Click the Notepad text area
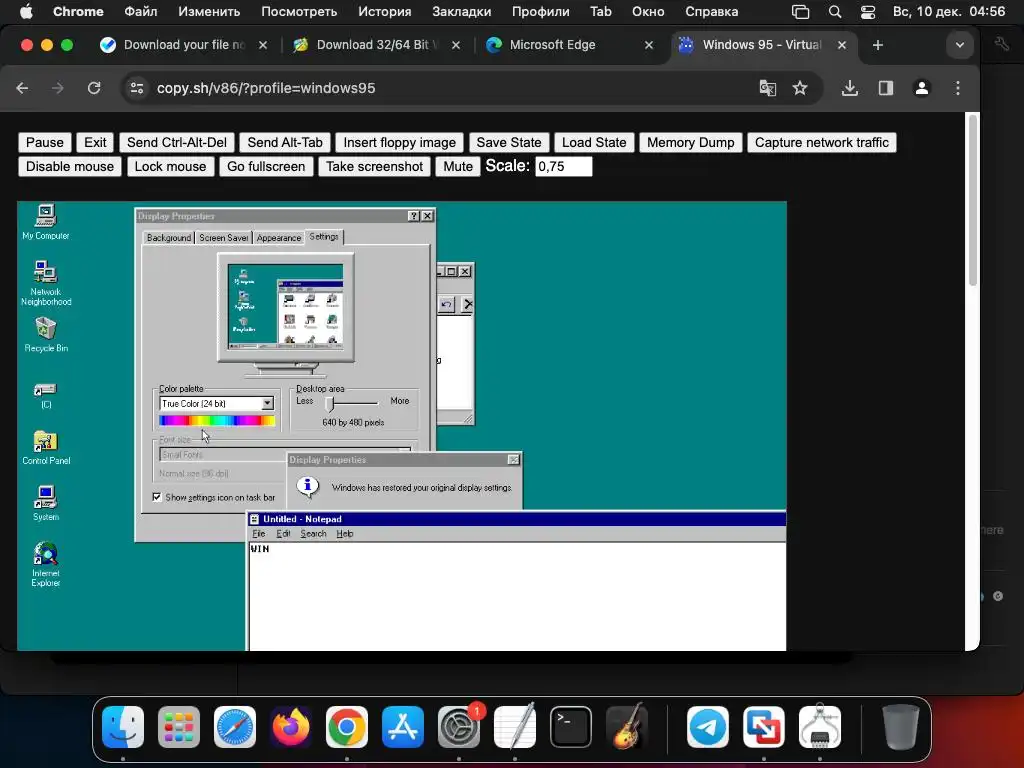Viewport: 1024px width, 768px height. click(517, 596)
